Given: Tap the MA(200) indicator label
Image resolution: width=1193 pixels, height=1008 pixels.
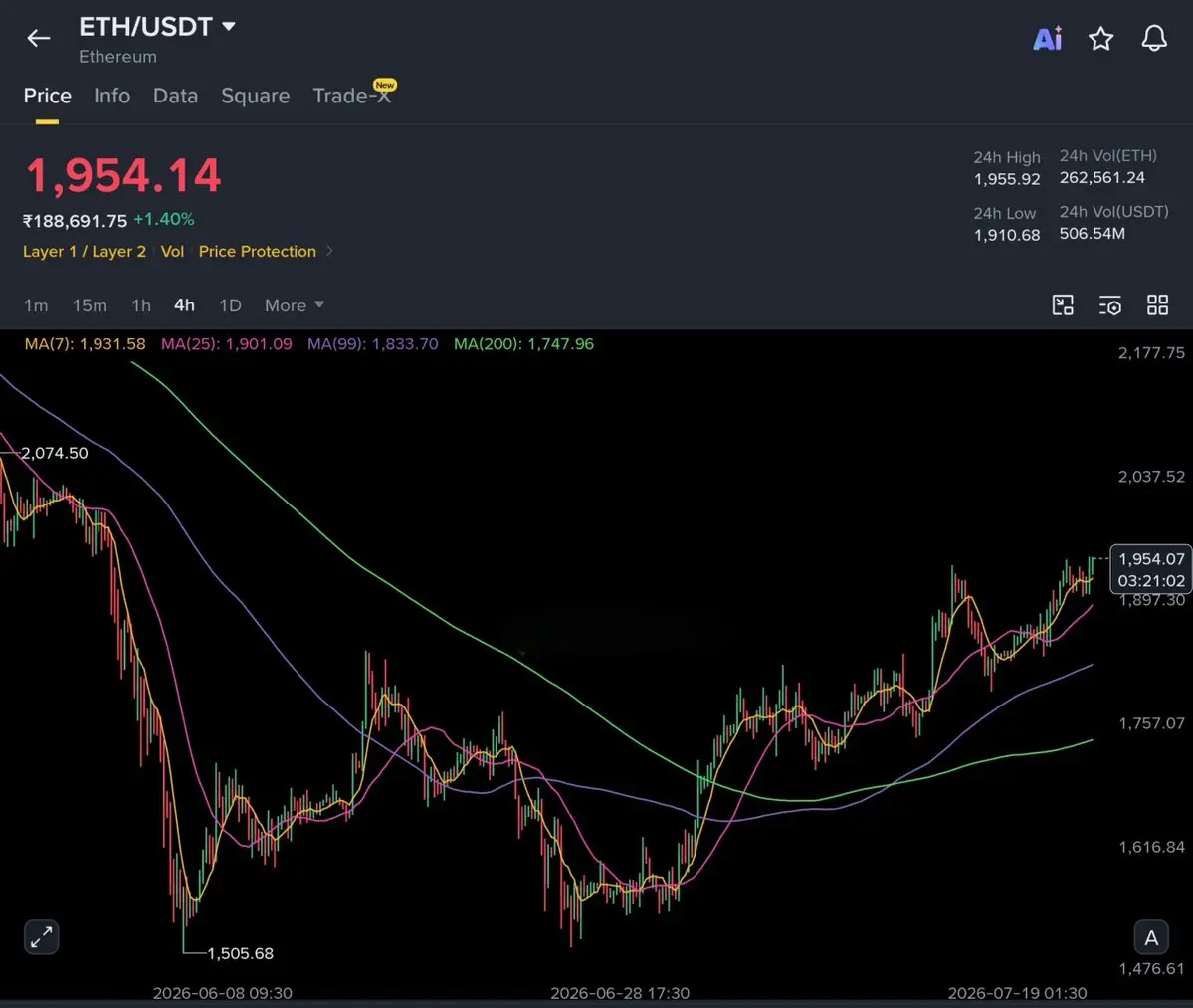Looking at the screenshot, I should (x=523, y=344).
